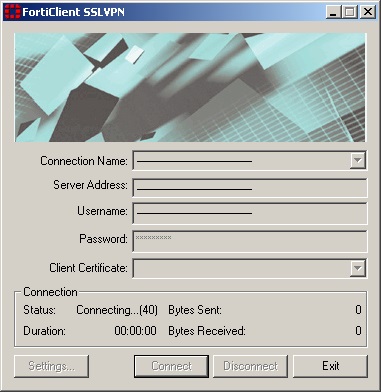Minimize the FortiClient SSLVPN window
This screenshot has height=392, width=381.
pyautogui.click(x=333, y=12)
